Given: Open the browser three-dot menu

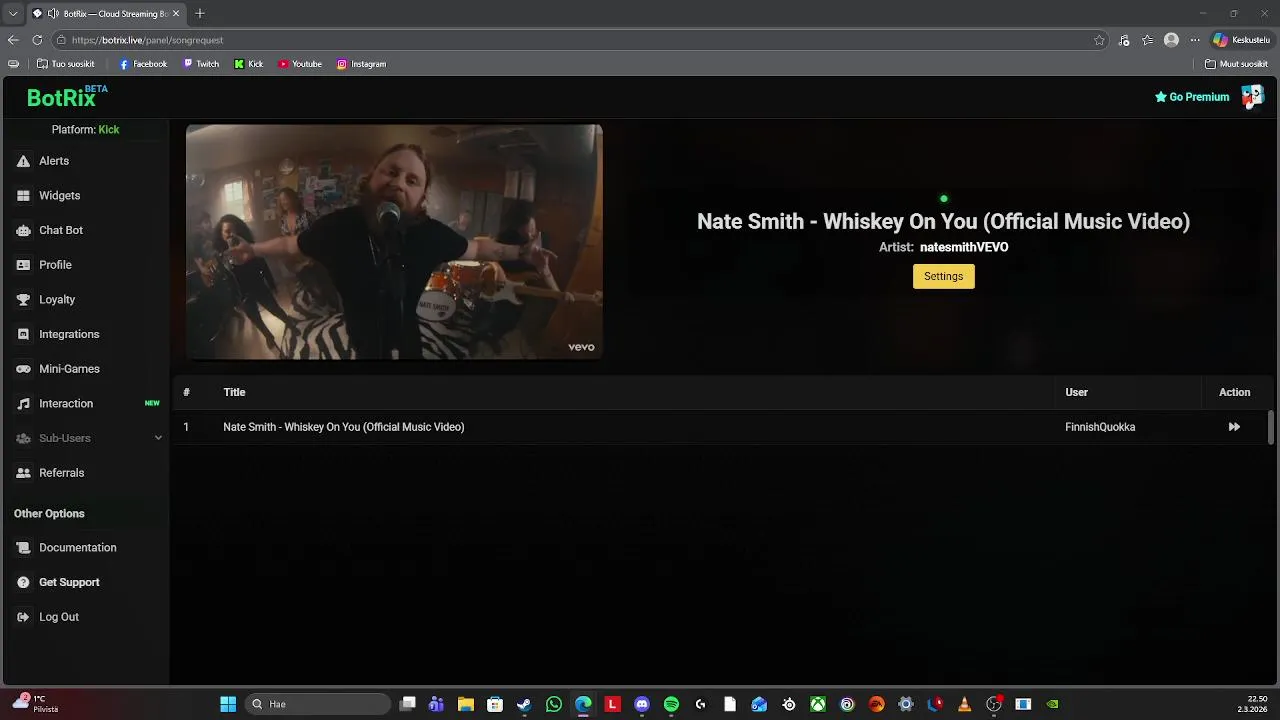Looking at the screenshot, I should point(1194,40).
